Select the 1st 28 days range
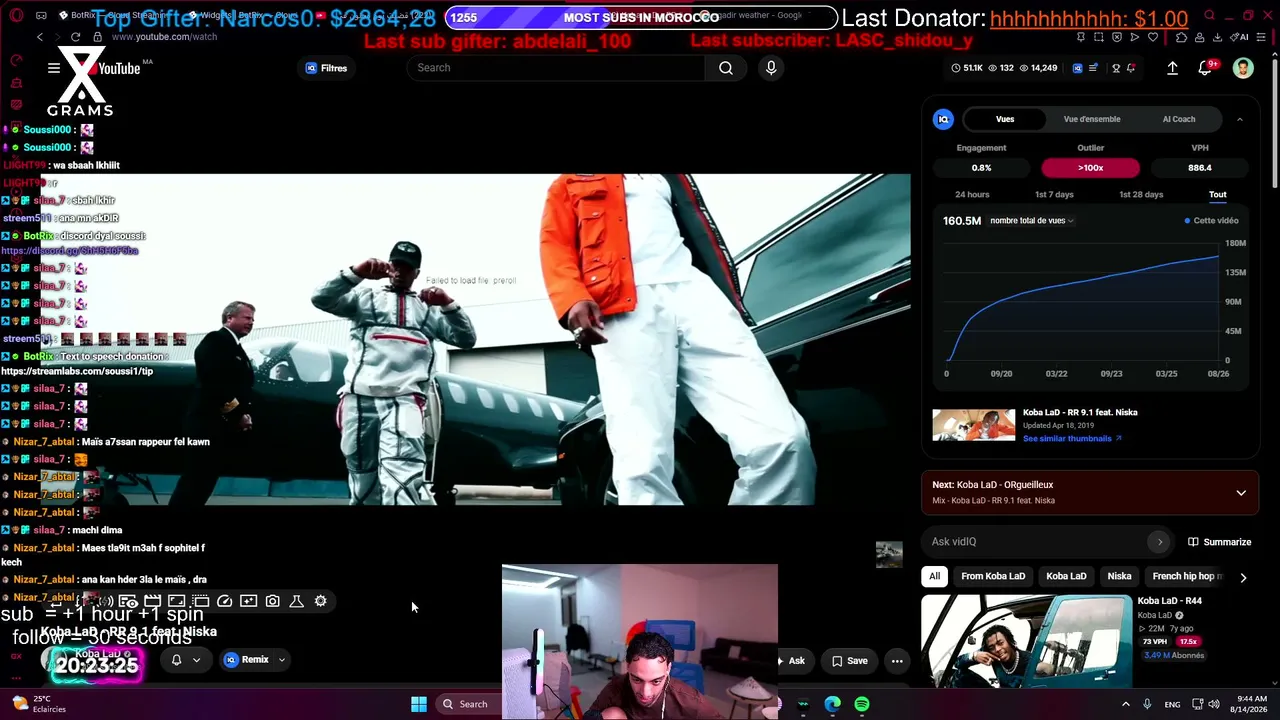Screen dimensions: 1280x720 click(x=1141, y=195)
